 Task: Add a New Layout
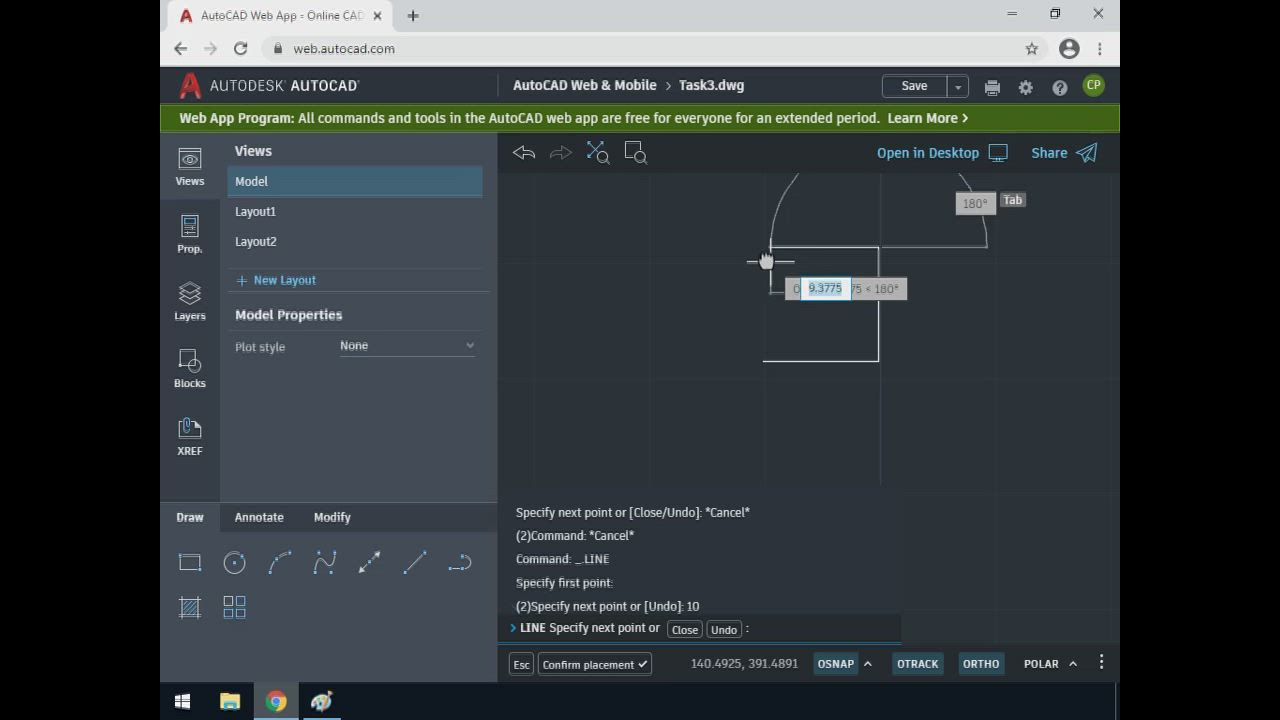[x=276, y=280]
